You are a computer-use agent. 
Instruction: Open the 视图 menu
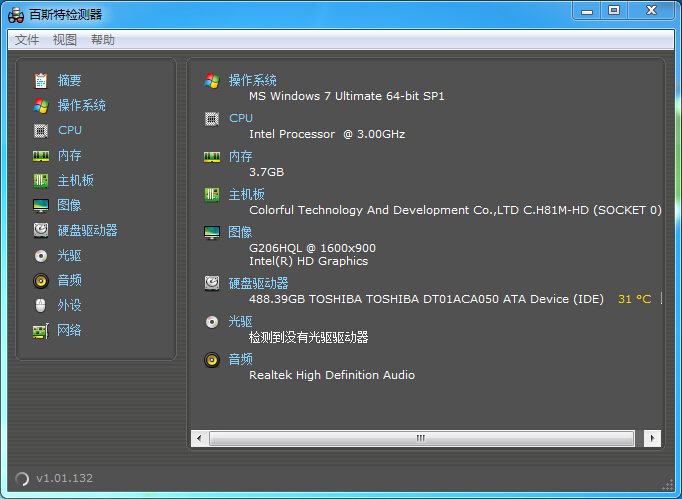(x=64, y=40)
